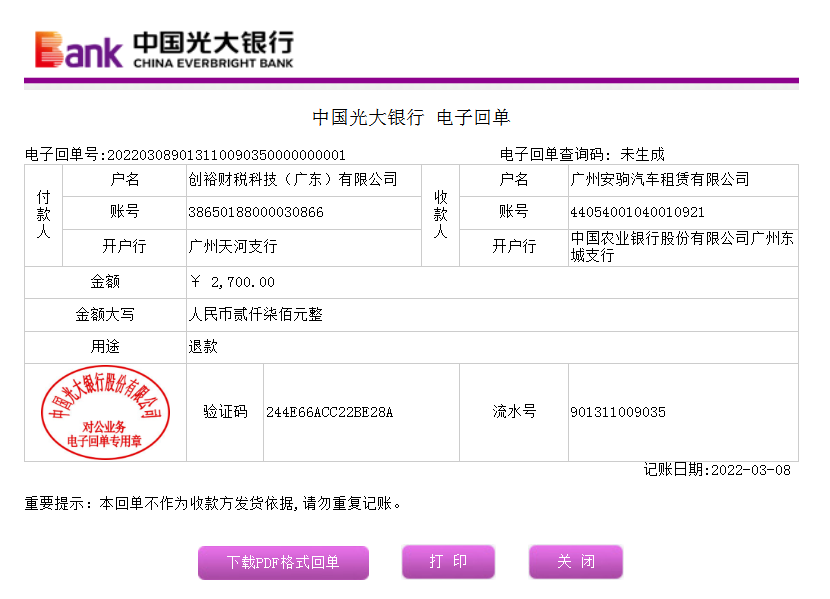The width and height of the screenshot is (830, 599).
Task: Click the 流水号 label cell
Action: 514,412
